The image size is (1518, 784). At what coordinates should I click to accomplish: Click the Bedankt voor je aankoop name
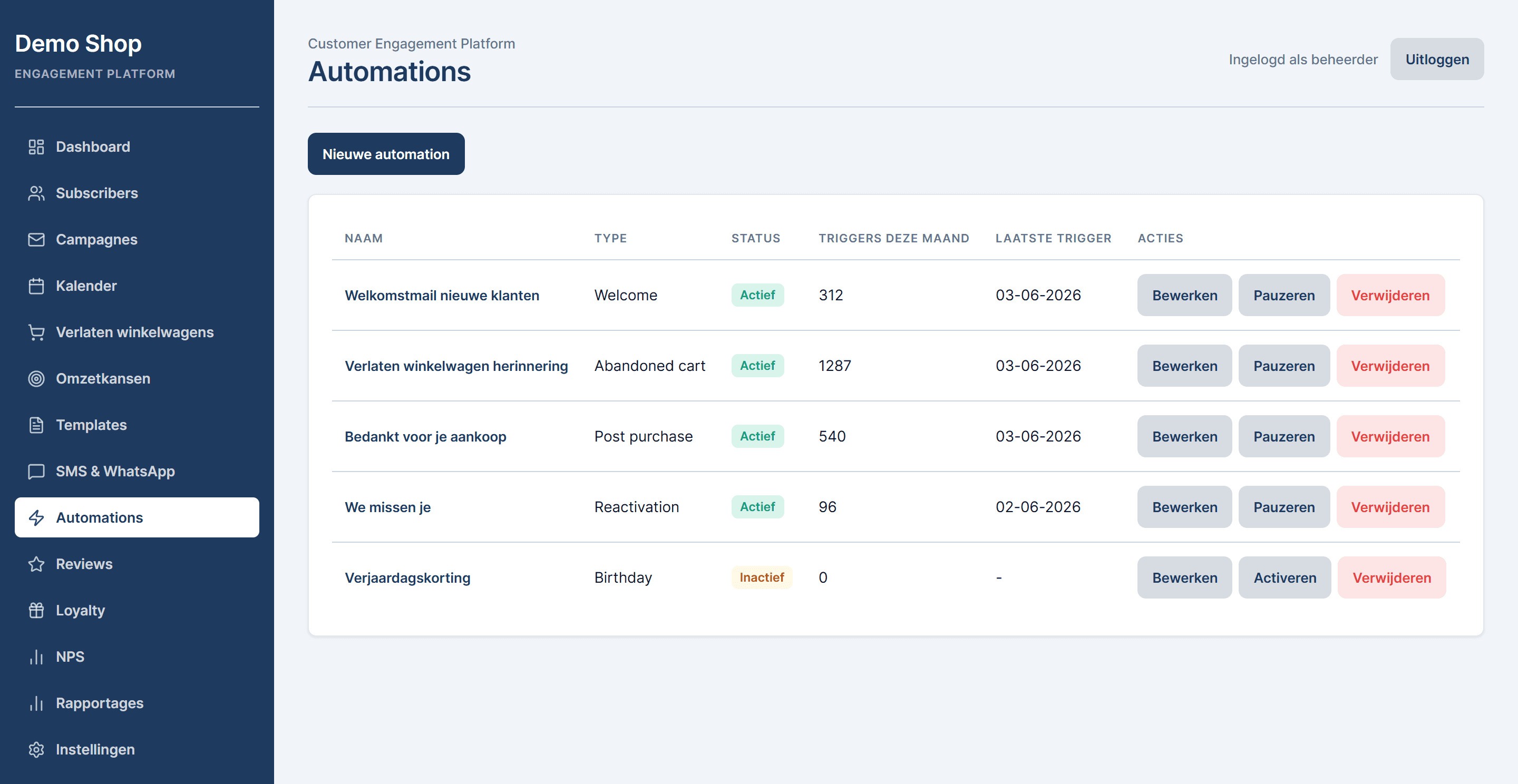point(425,436)
